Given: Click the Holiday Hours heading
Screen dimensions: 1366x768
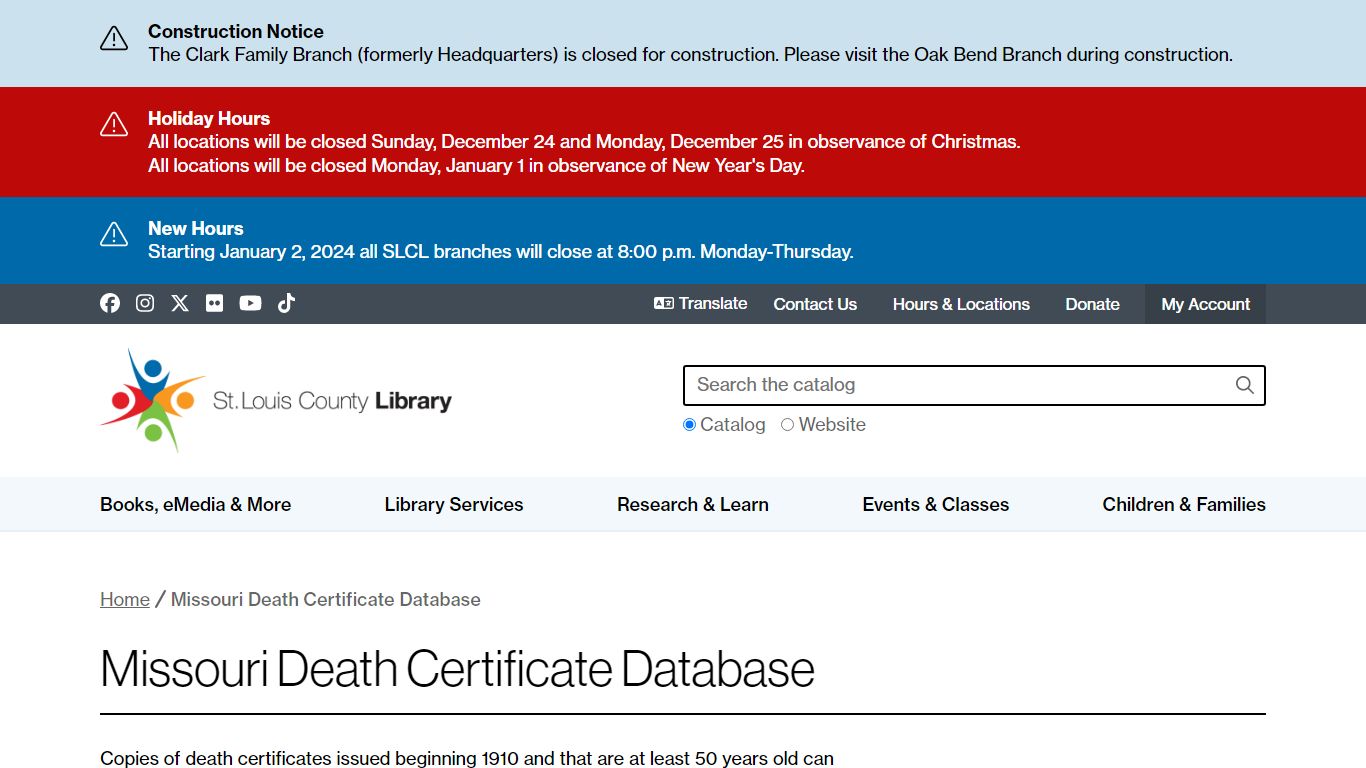Looking at the screenshot, I should [x=209, y=118].
